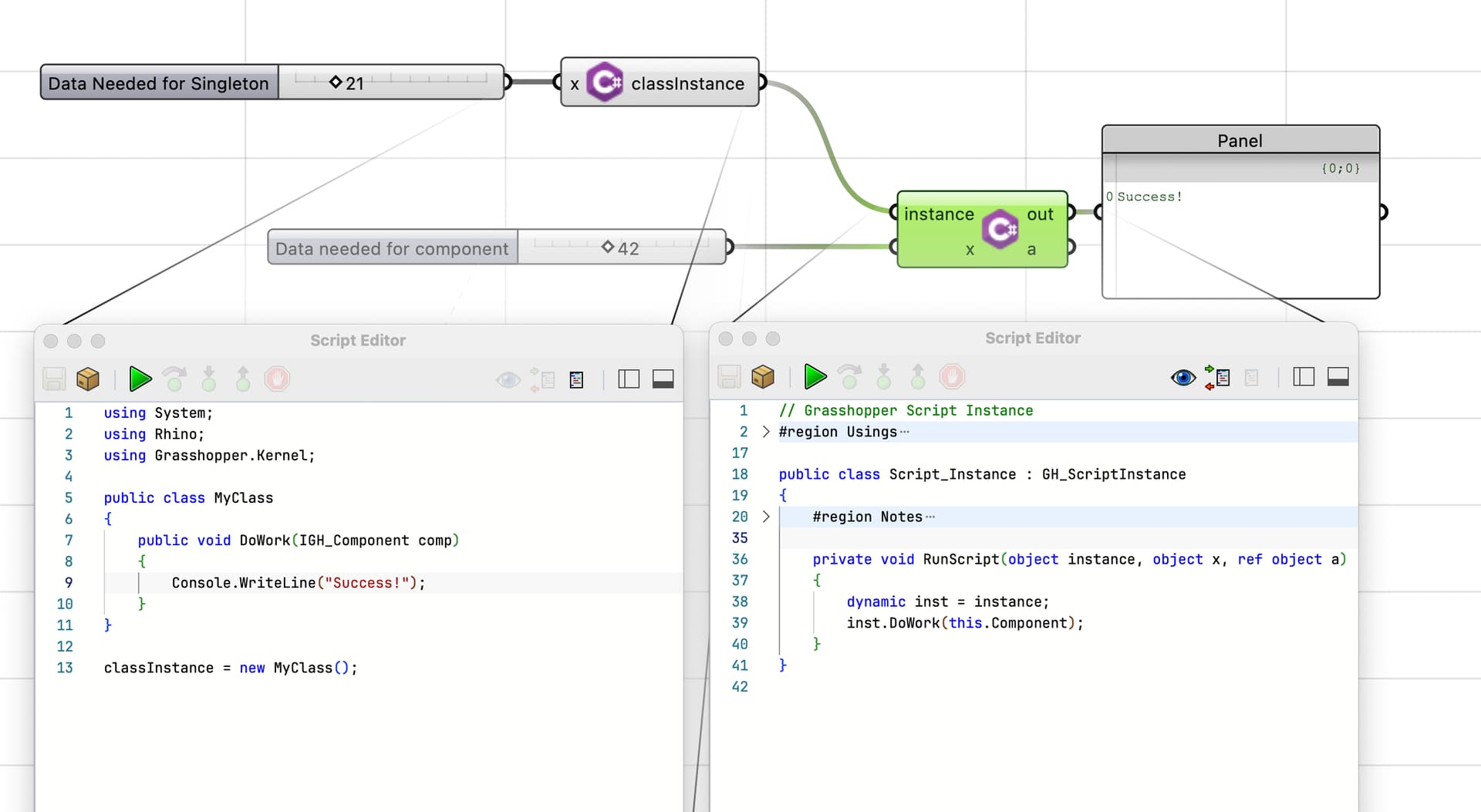This screenshot has width=1481, height=812.
Task: Click the x input label on the green component
Action: (x=970, y=250)
